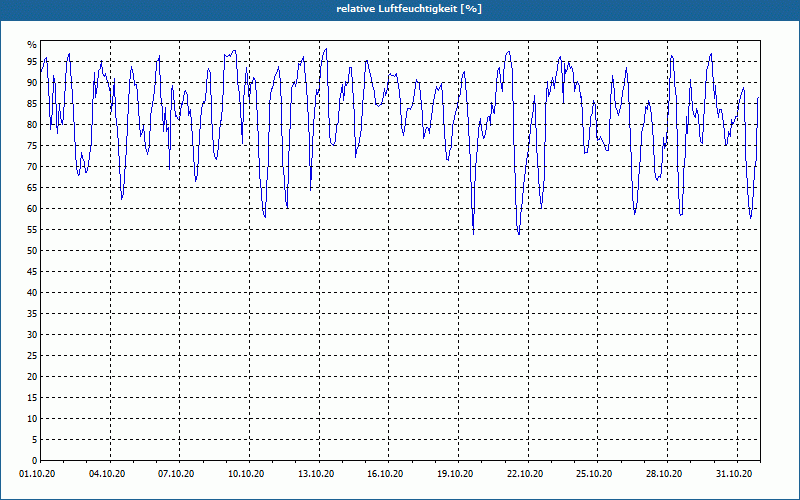The height and width of the screenshot is (500, 800).
Task: Click the x-axis date label 28.10.20
Action: click(664, 474)
